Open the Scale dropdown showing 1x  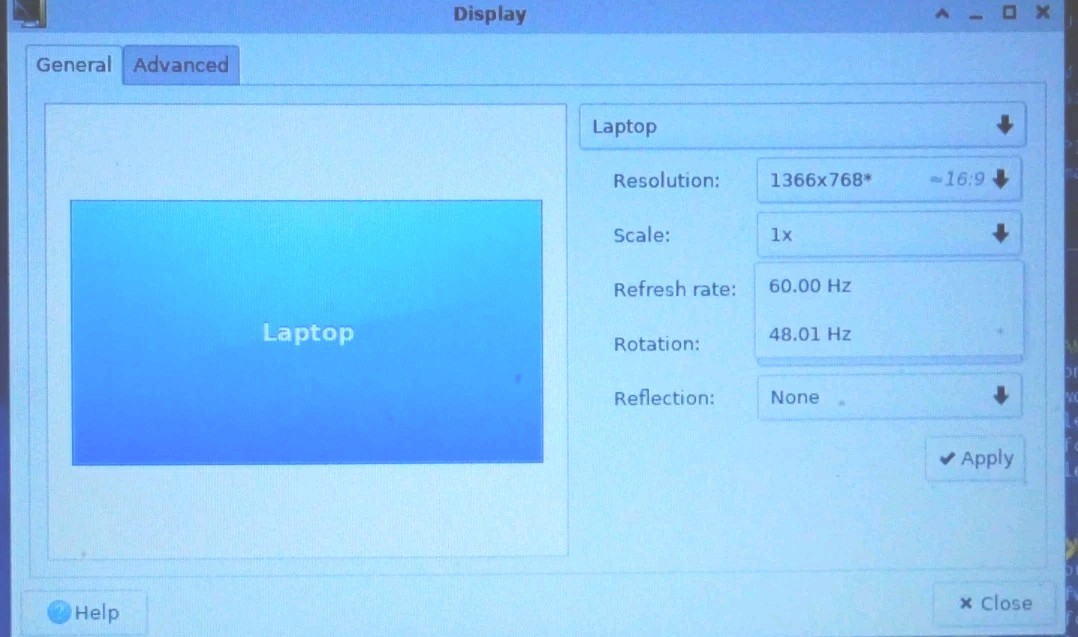tap(889, 234)
